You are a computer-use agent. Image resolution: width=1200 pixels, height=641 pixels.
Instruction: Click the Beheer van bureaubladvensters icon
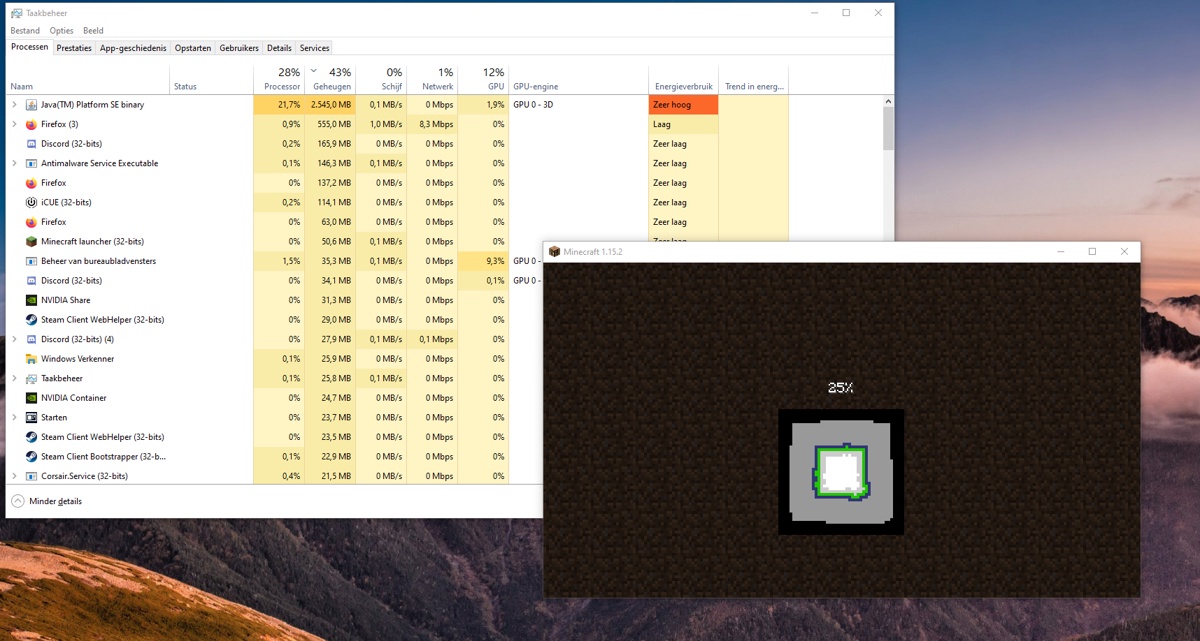(31, 261)
